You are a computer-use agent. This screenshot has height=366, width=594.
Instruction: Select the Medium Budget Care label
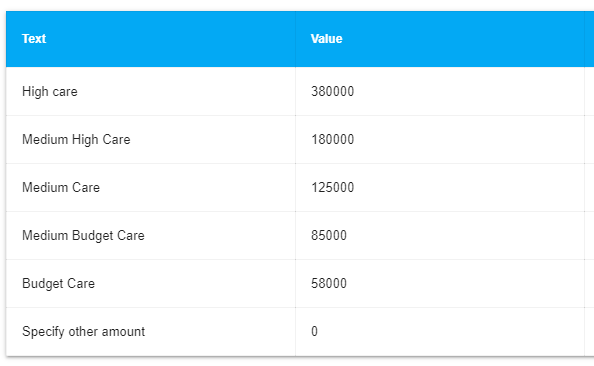pos(83,236)
